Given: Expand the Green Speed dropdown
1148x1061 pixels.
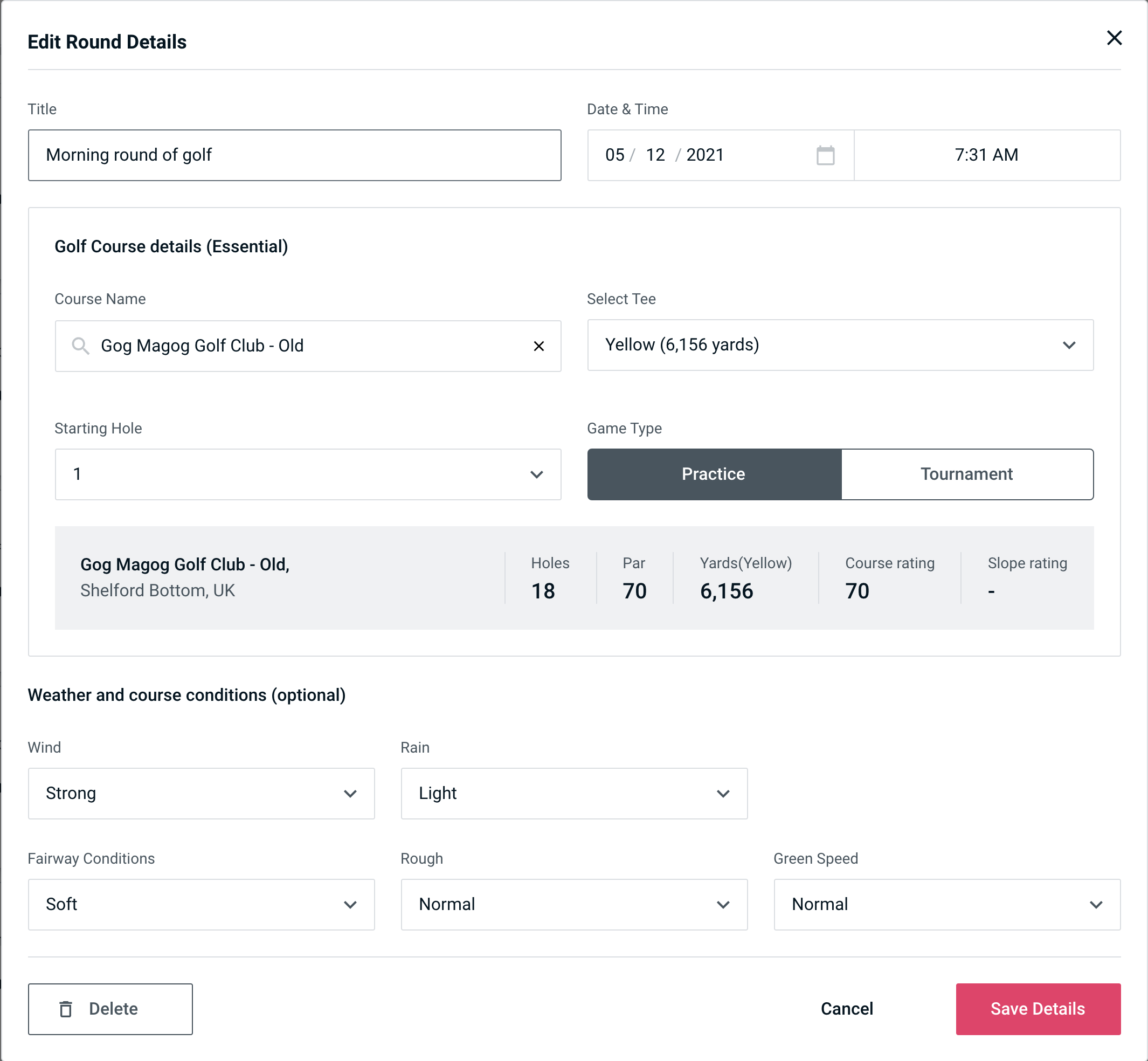Looking at the screenshot, I should [x=946, y=904].
